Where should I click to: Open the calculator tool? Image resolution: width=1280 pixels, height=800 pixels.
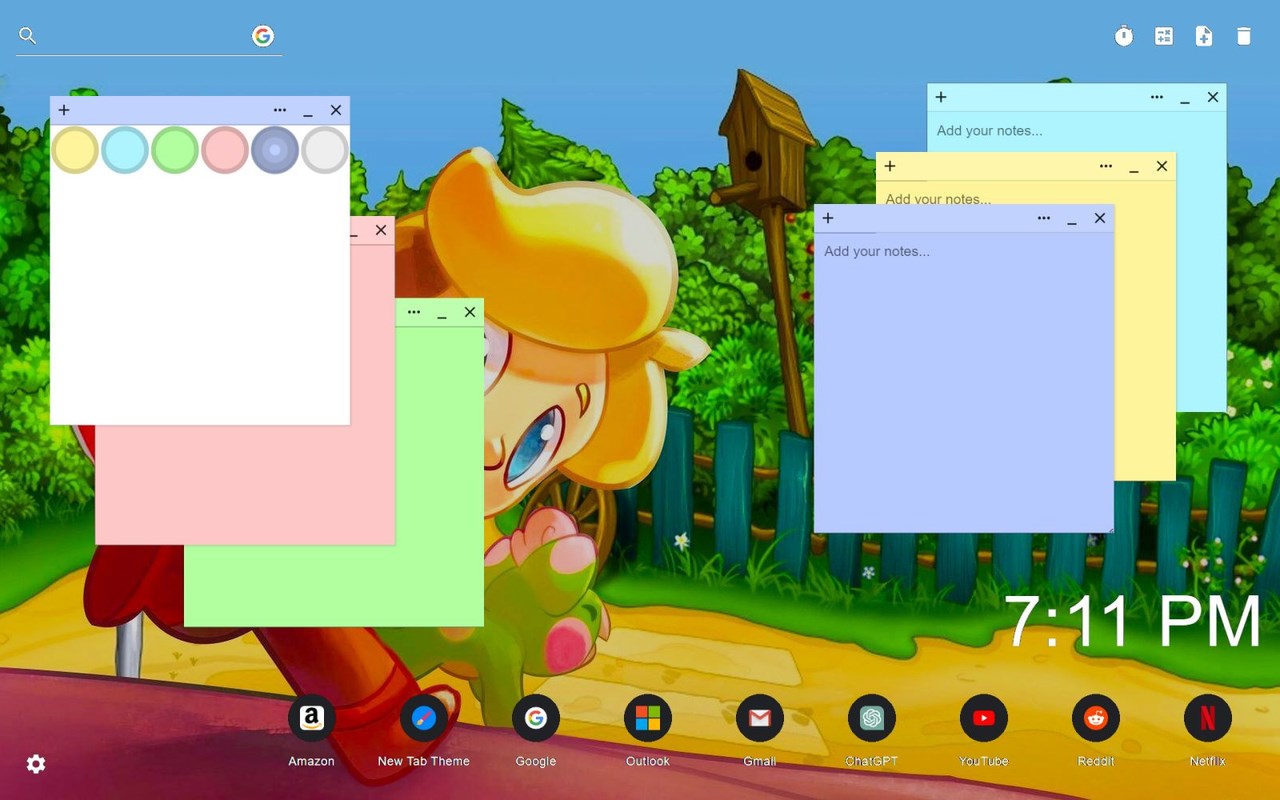click(1164, 36)
